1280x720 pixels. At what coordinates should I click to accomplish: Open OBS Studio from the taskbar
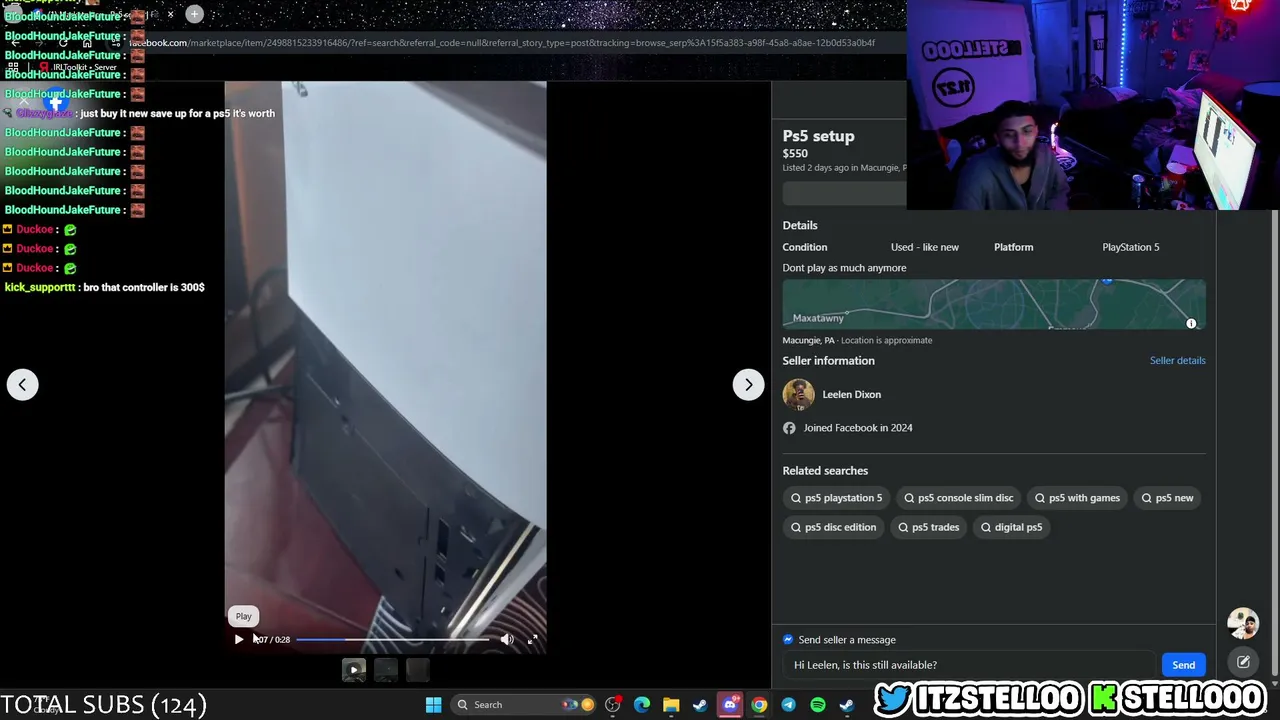pos(613,705)
